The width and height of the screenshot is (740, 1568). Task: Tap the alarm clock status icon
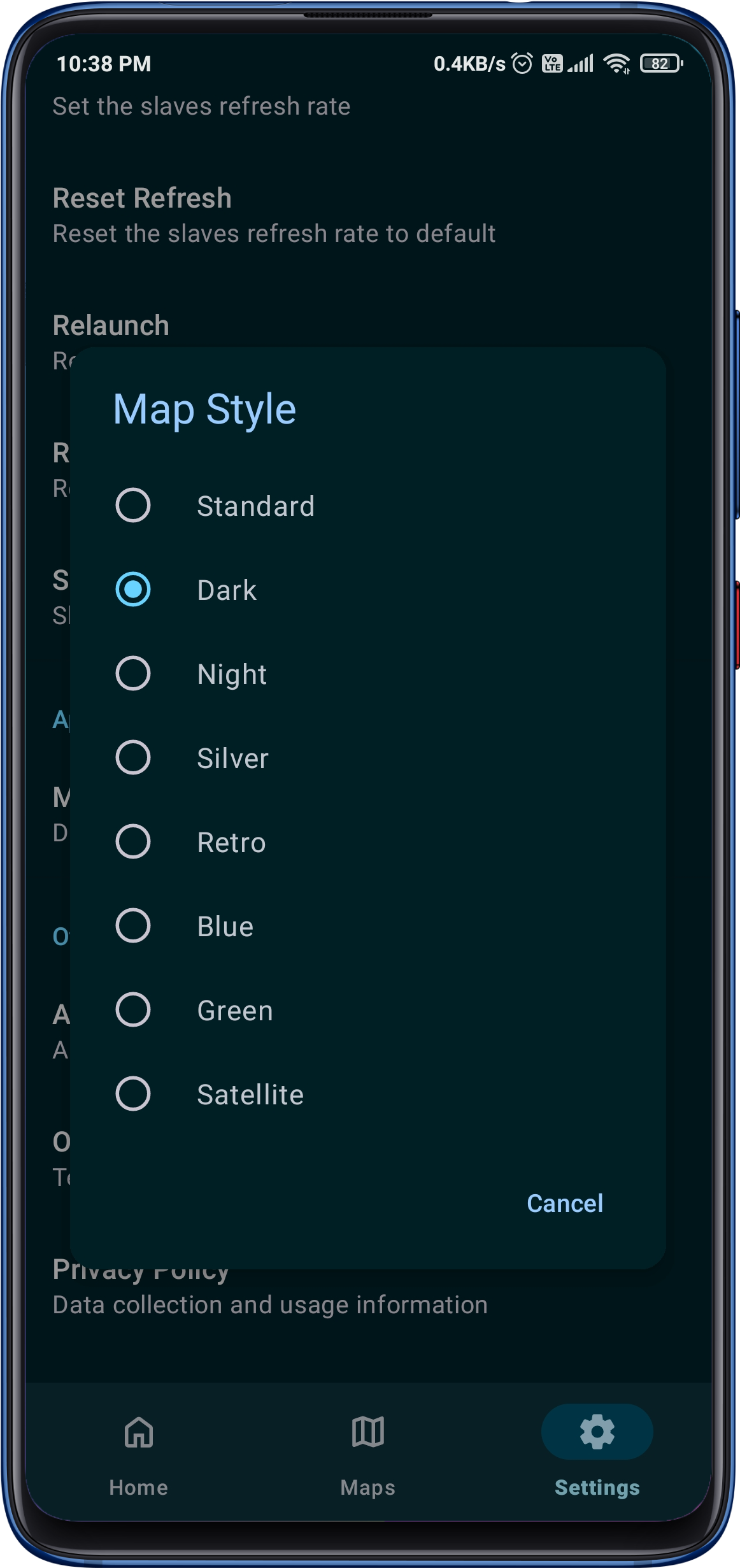point(522,64)
